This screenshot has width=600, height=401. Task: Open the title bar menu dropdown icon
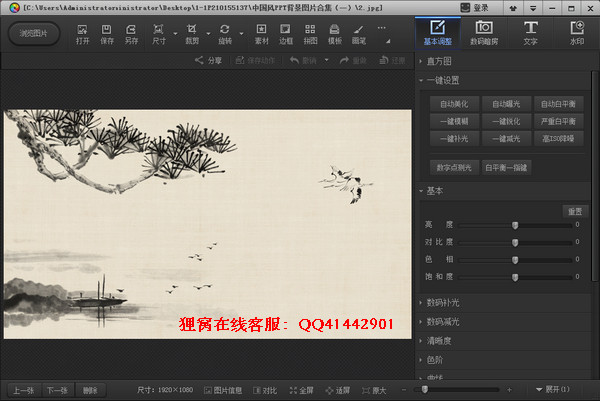pyautogui.click(x=533, y=8)
